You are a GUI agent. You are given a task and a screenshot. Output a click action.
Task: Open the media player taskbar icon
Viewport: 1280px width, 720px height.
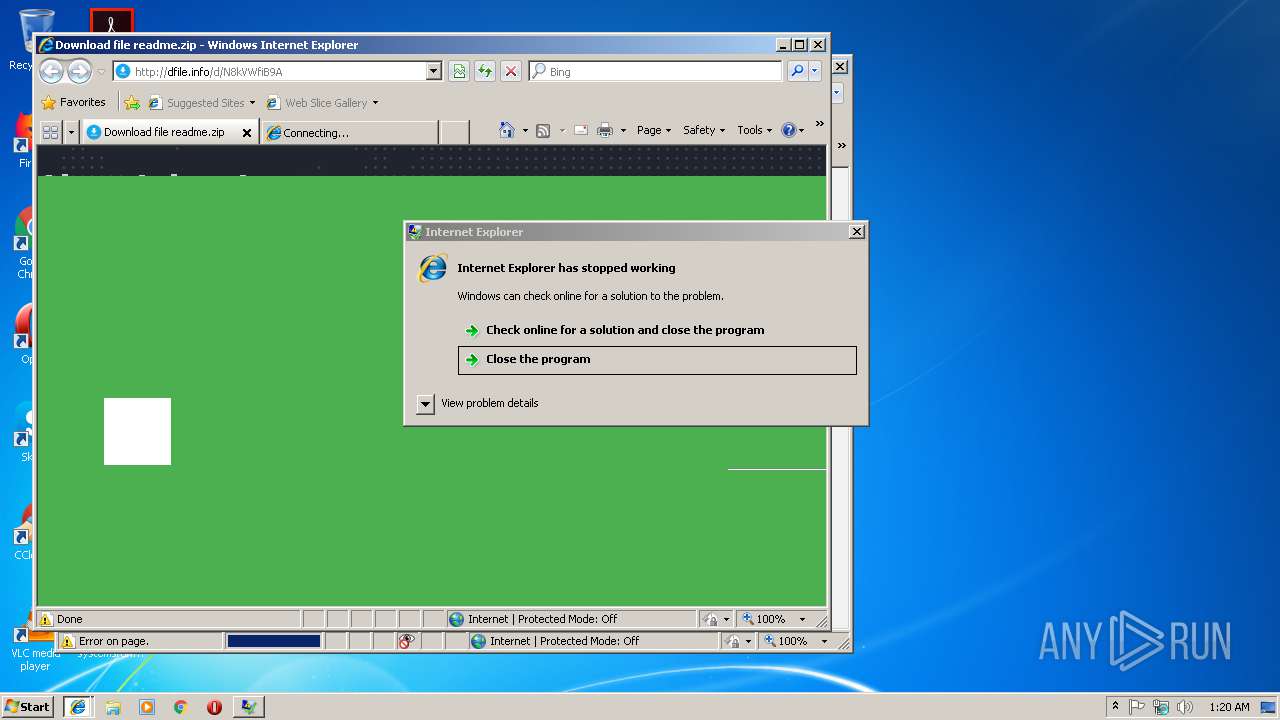[x=147, y=706]
